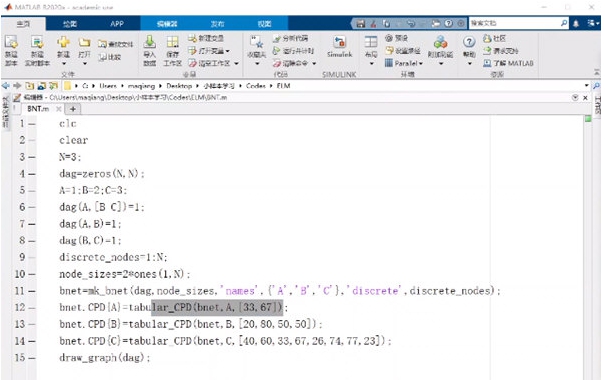The image size is (605, 380).
Task: Click the Open folder icon
Action: tap(84, 42)
